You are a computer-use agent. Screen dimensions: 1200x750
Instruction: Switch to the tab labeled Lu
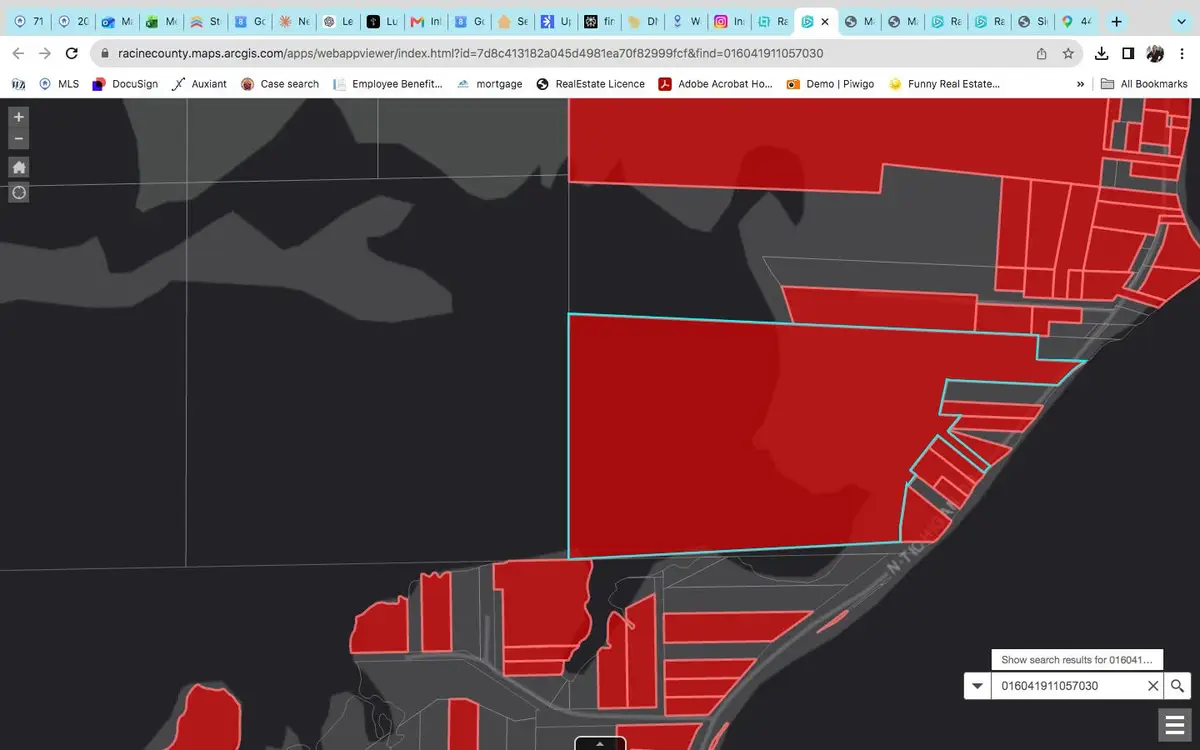(x=384, y=21)
